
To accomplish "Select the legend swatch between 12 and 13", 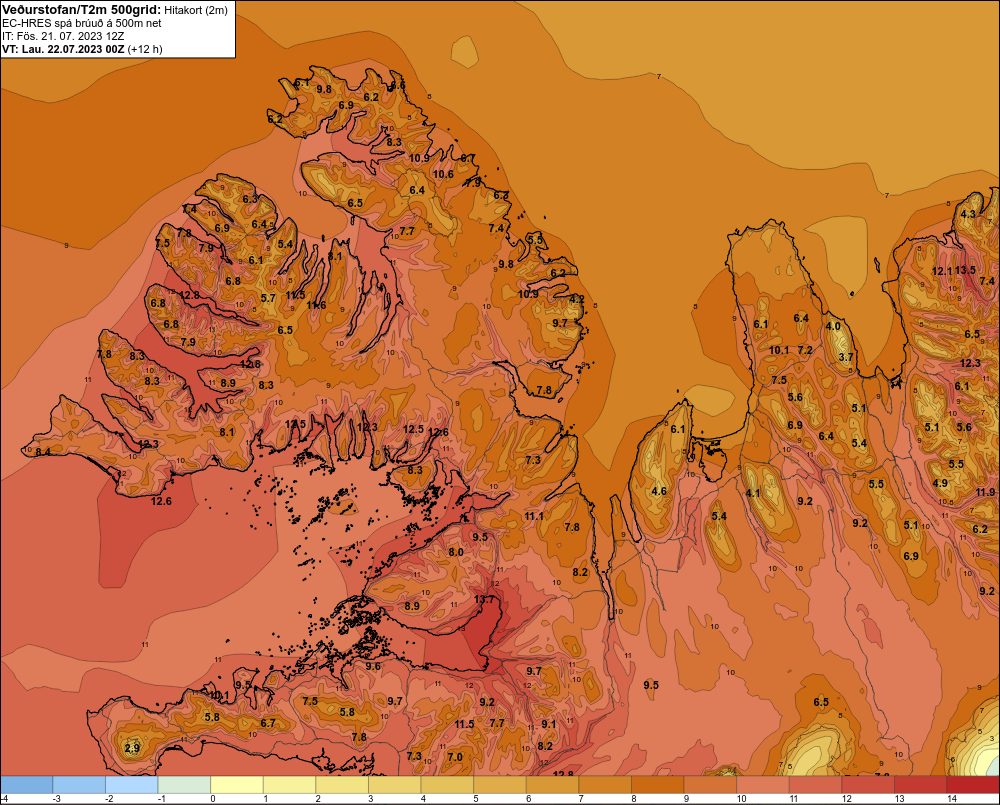I will click(868, 785).
